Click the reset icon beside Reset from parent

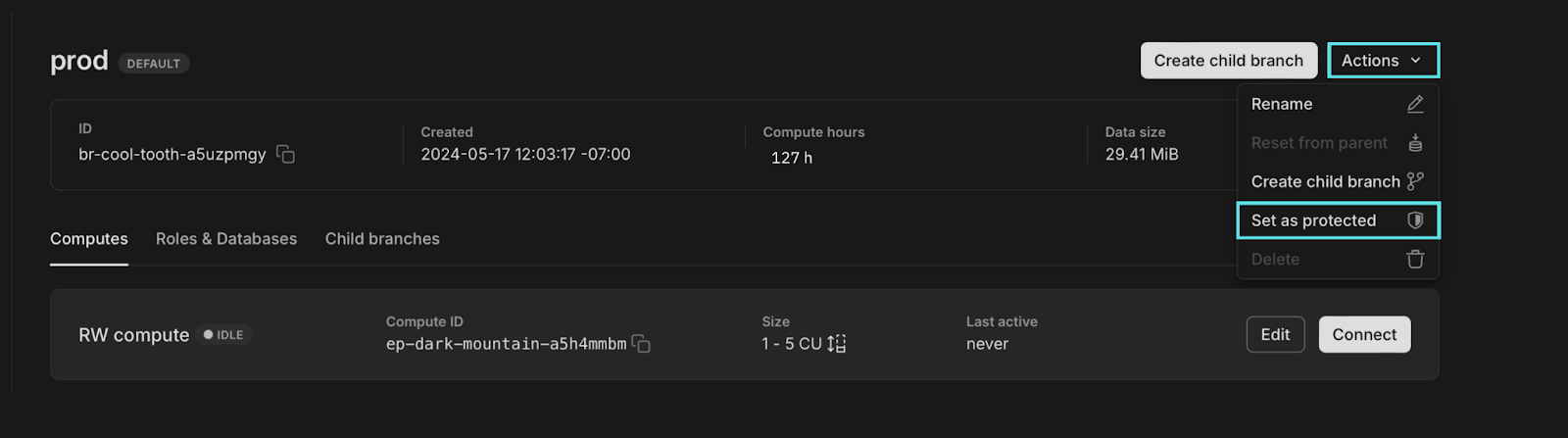click(x=1415, y=143)
